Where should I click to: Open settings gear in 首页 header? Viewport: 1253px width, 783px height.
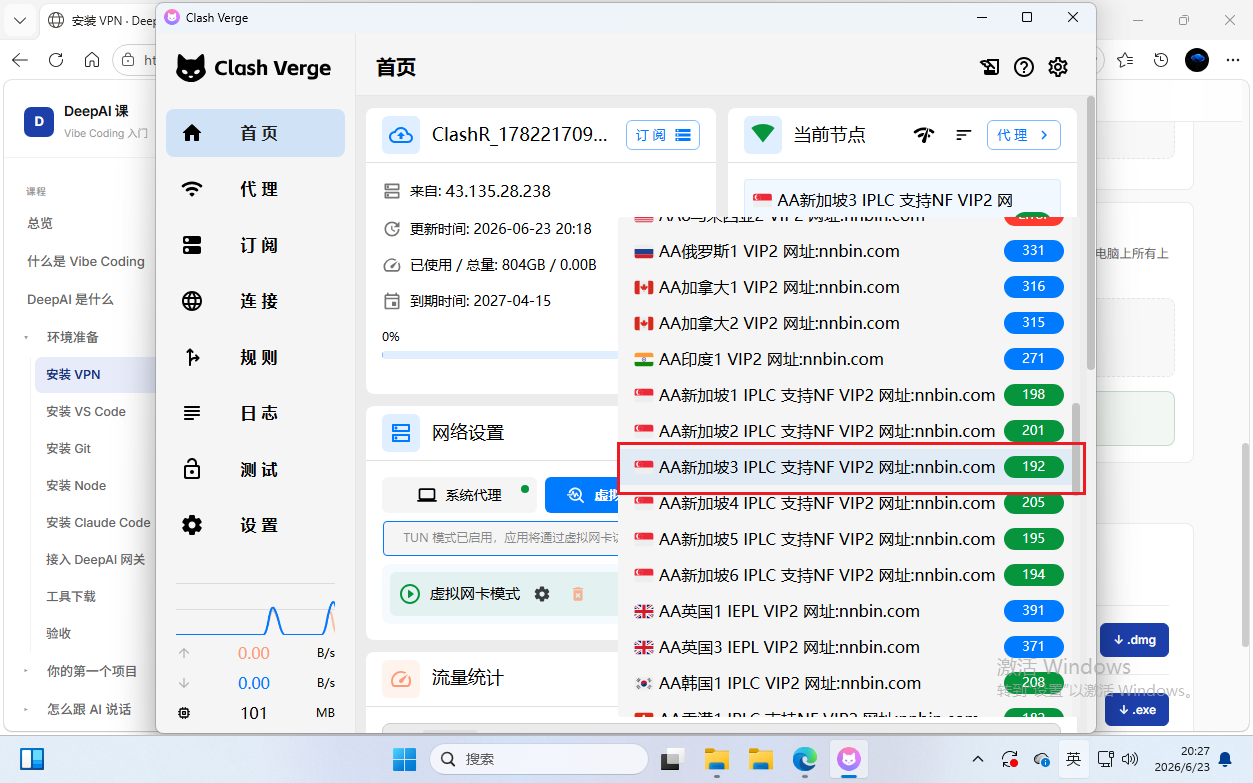[x=1058, y=67]
